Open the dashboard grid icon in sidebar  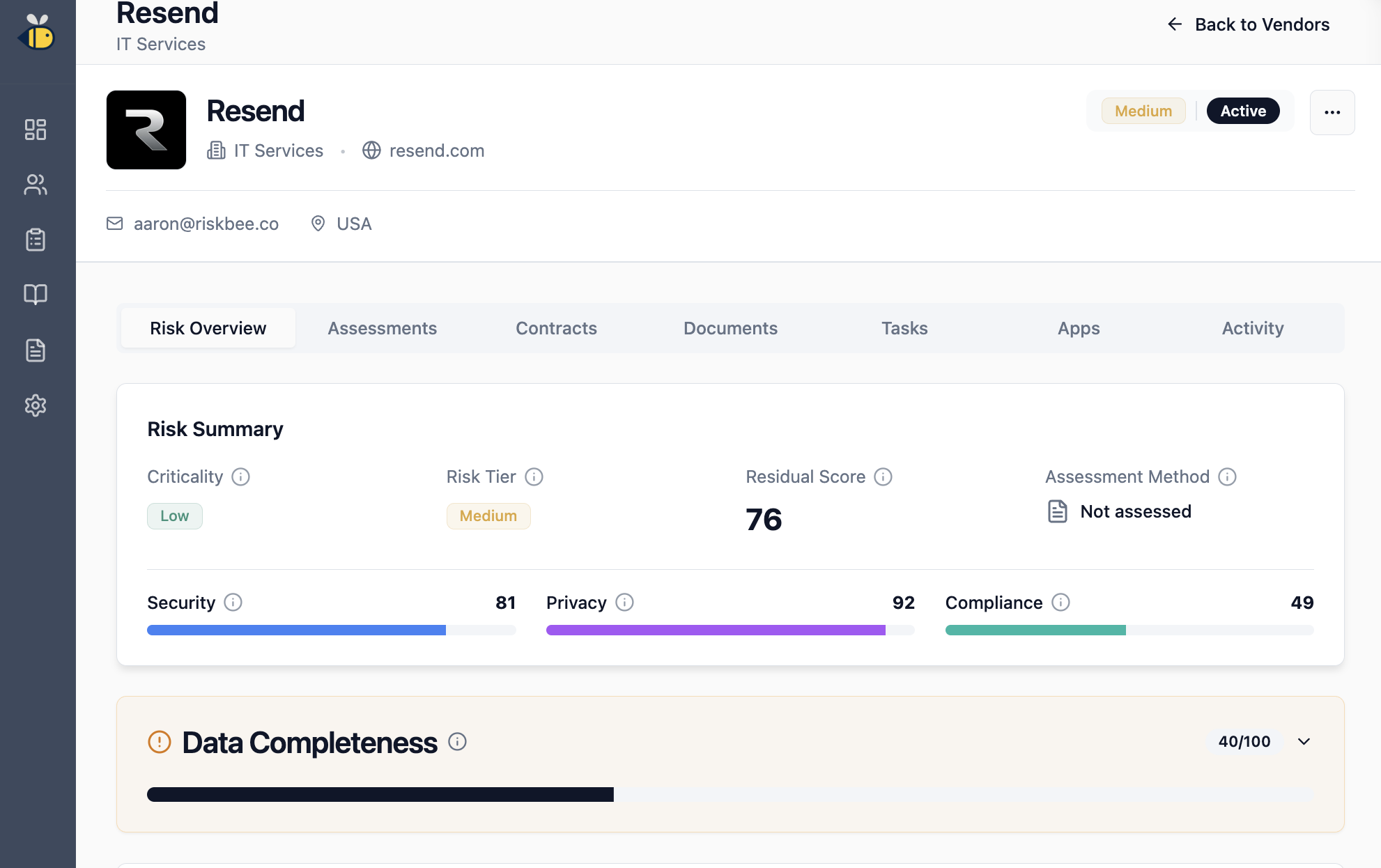pyautogui.click(x=36, y=130)
